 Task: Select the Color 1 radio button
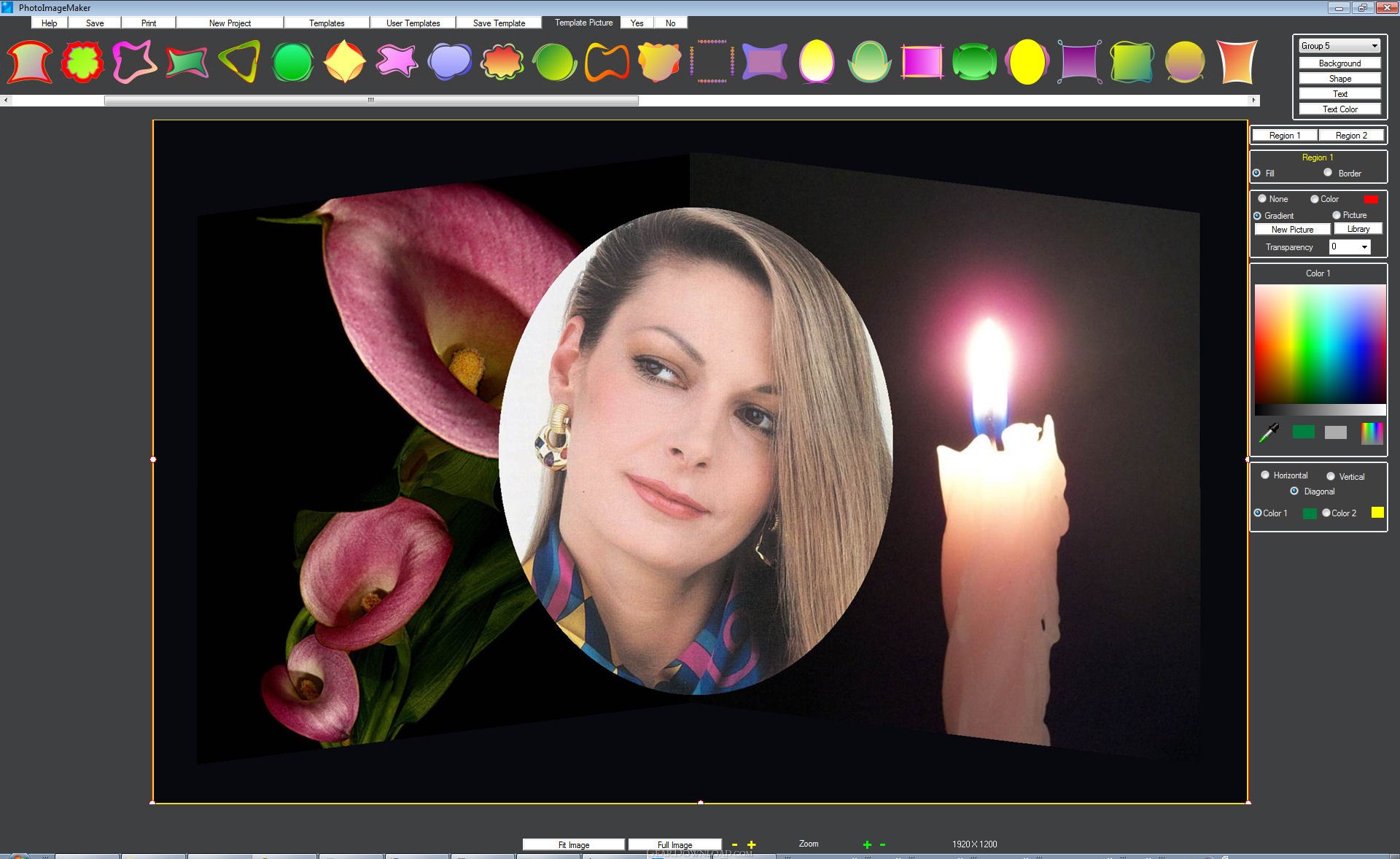point(1258,513)
